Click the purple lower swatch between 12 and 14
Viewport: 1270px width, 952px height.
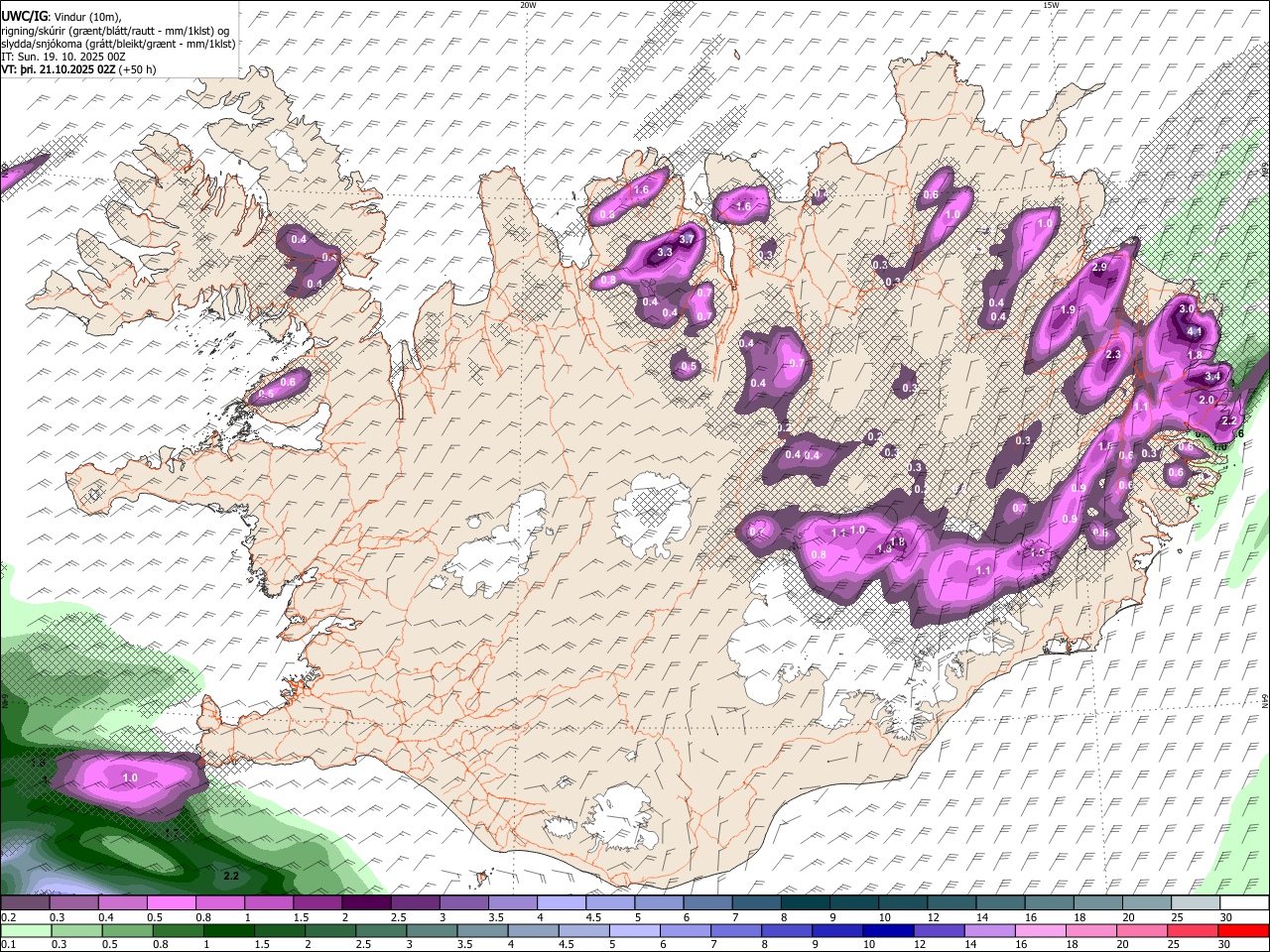[938, 930]
